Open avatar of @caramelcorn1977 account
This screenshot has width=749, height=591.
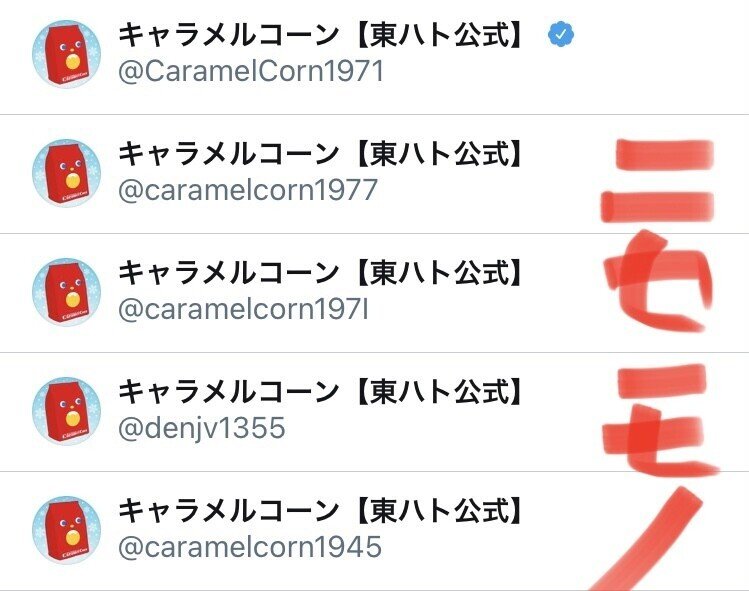tap(66, 173)
